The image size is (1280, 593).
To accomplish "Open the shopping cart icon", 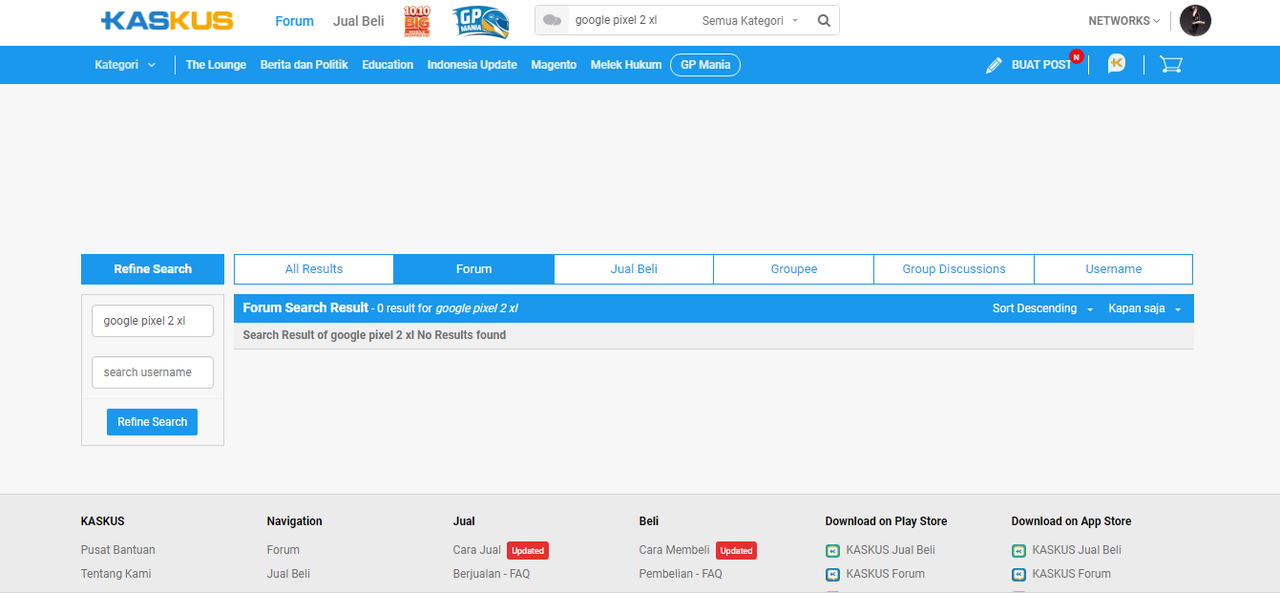I will [x=1170, y=64].
